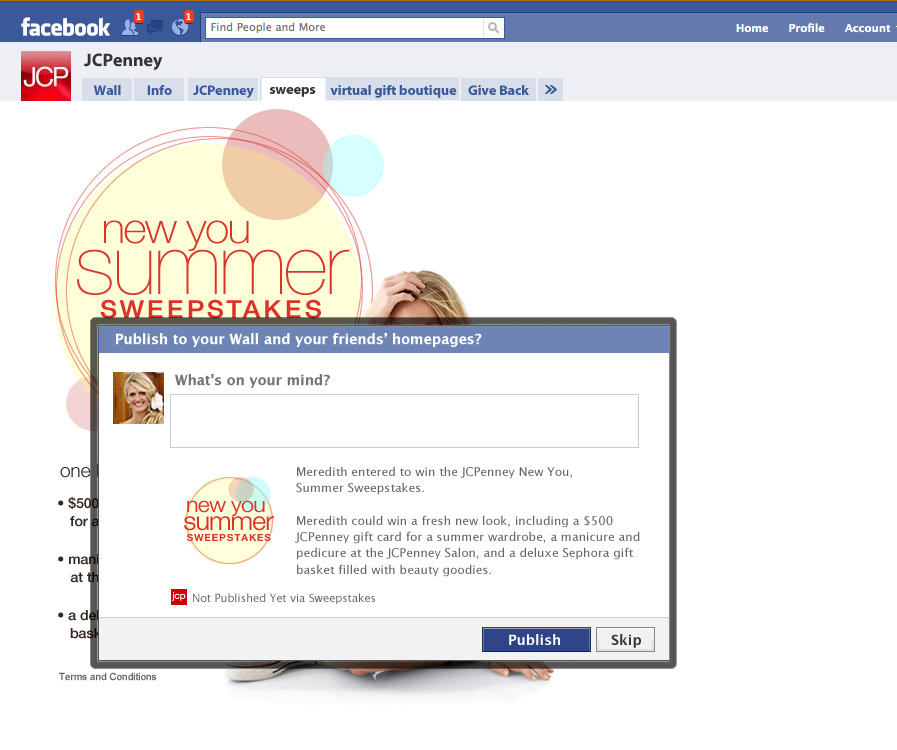
Task: Go to Home
Action: click(752, 28)
